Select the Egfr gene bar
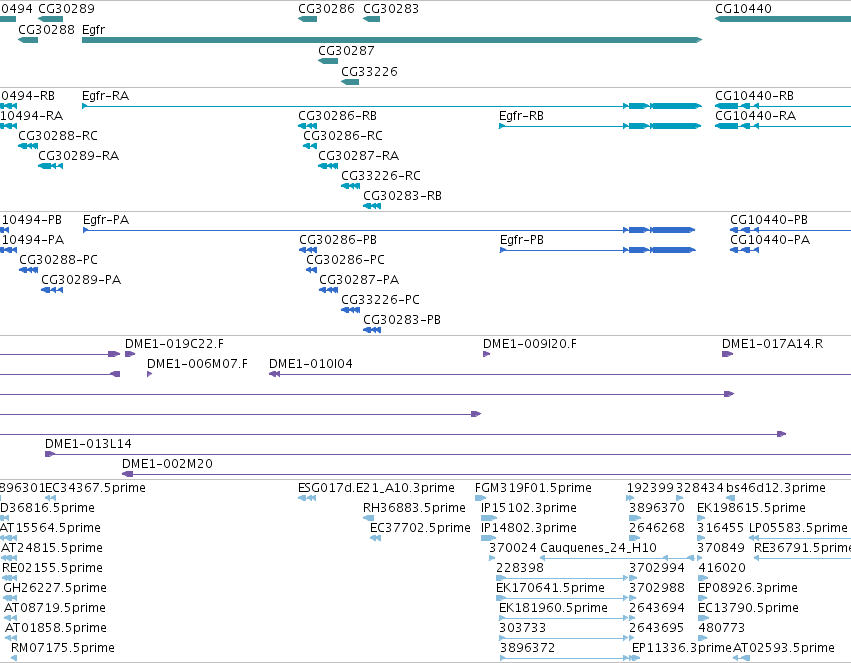This screenshot has width=851, height=663. (x=392, y=40)
